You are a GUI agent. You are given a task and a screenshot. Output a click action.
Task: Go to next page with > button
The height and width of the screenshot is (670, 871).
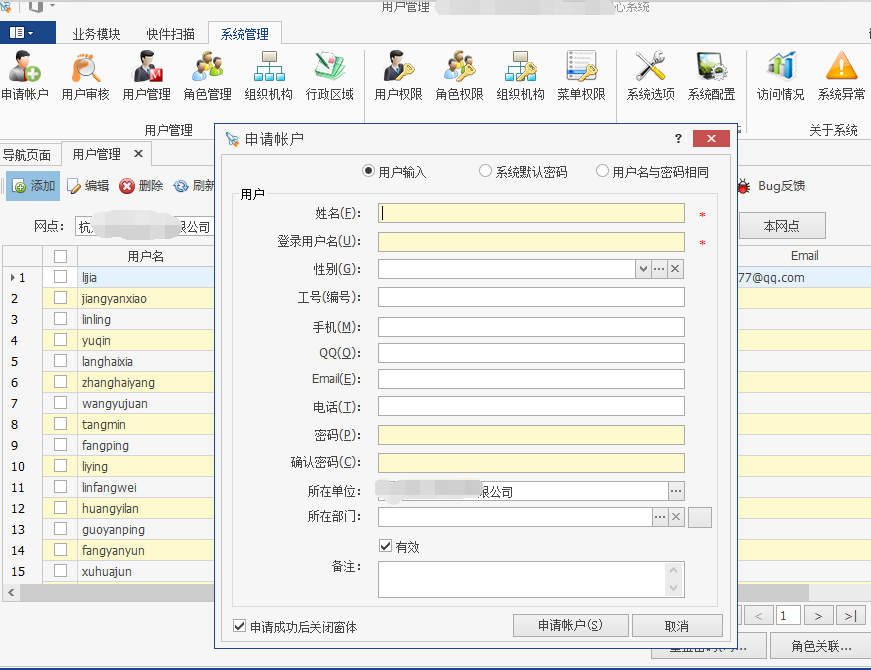pyautogui.click(x=818, y=616)
